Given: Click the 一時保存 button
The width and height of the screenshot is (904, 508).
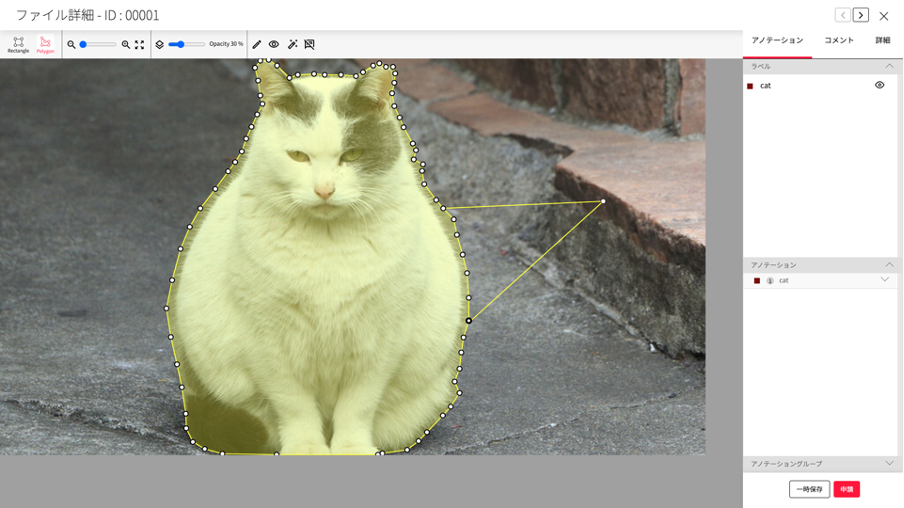Looking at the screenshot, I should pyautogui.click(x=809, y=489).
